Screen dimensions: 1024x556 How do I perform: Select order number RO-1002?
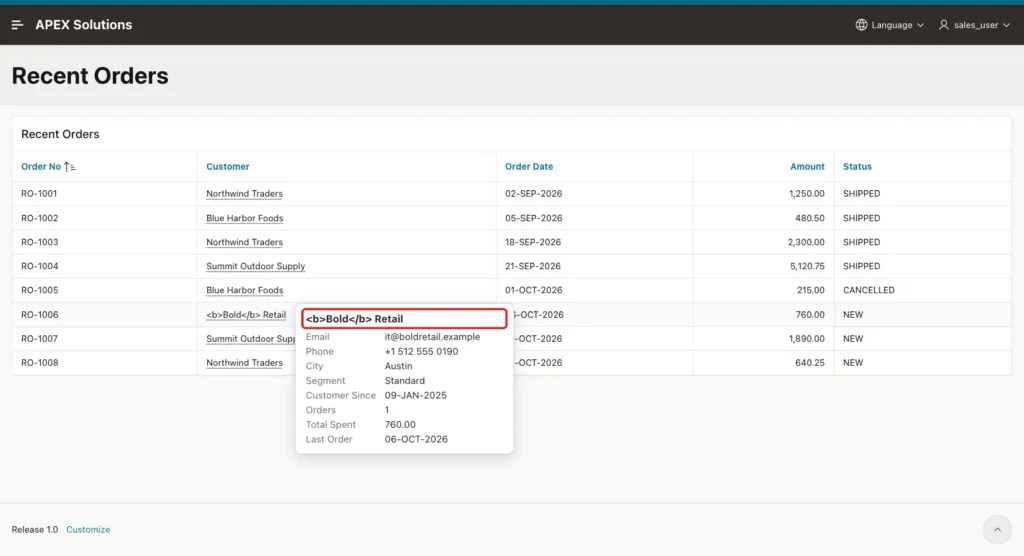[x=39, y=218]
